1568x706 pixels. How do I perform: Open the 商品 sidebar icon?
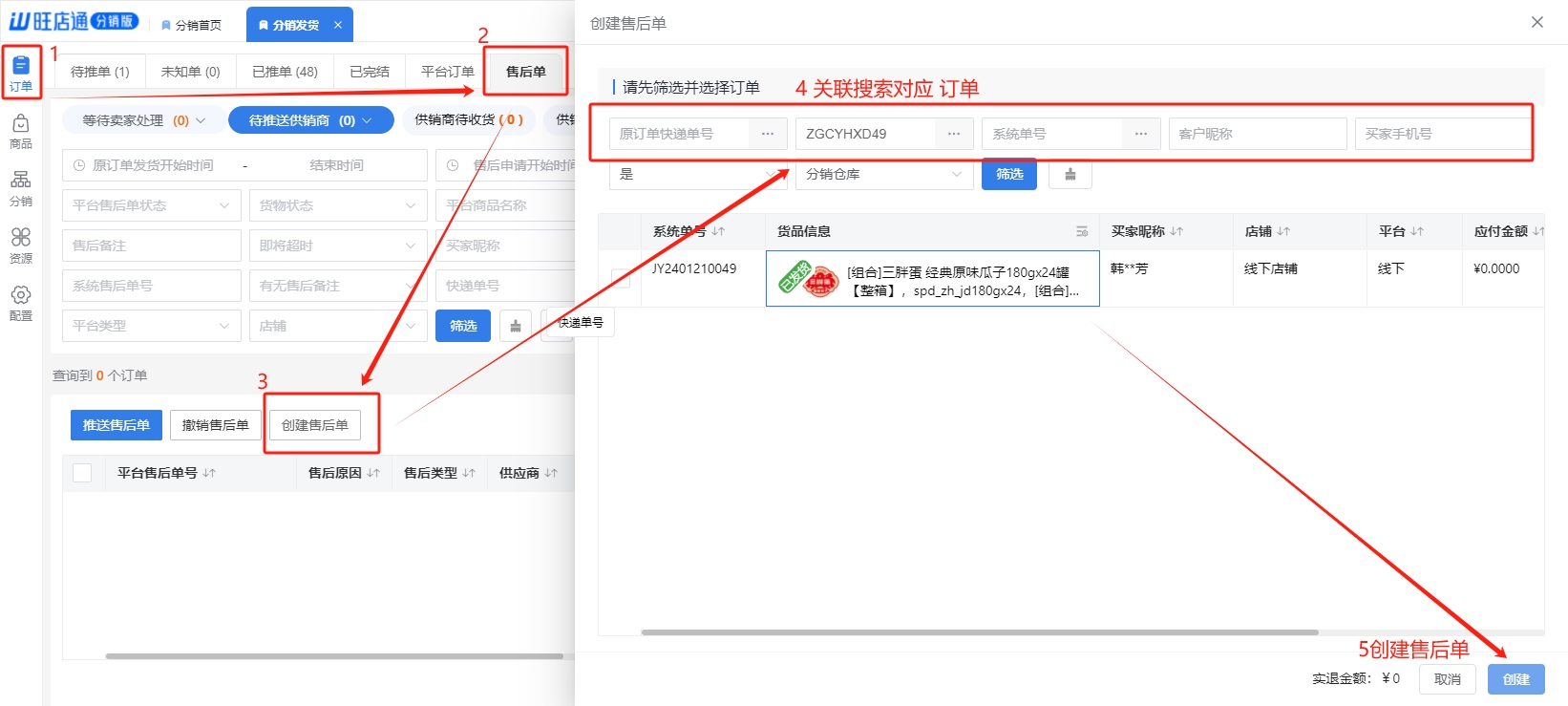[x=21, y=131]
